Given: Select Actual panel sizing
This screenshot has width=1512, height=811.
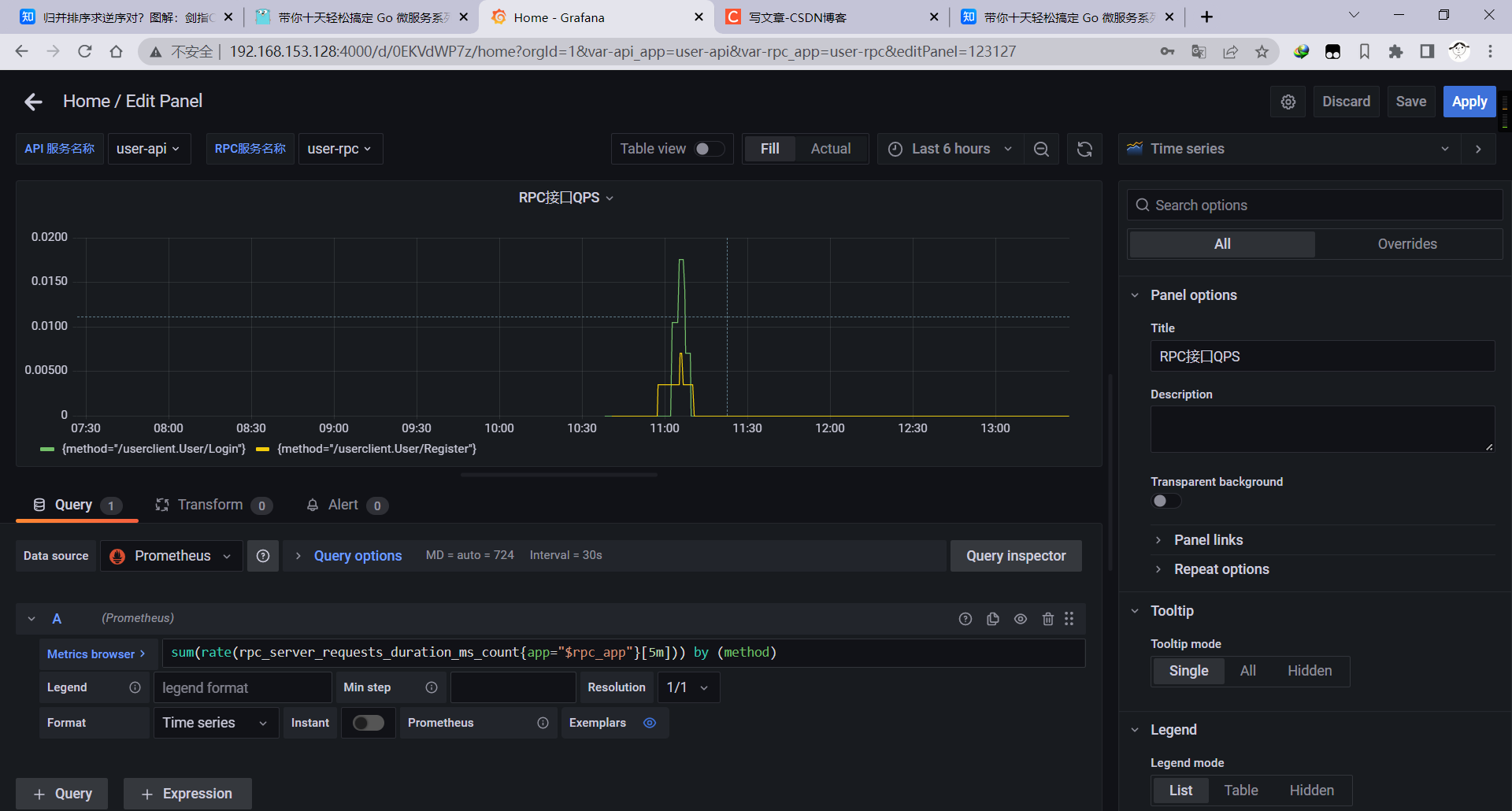Looking at the screenshot, I should [x=831, y=149].
